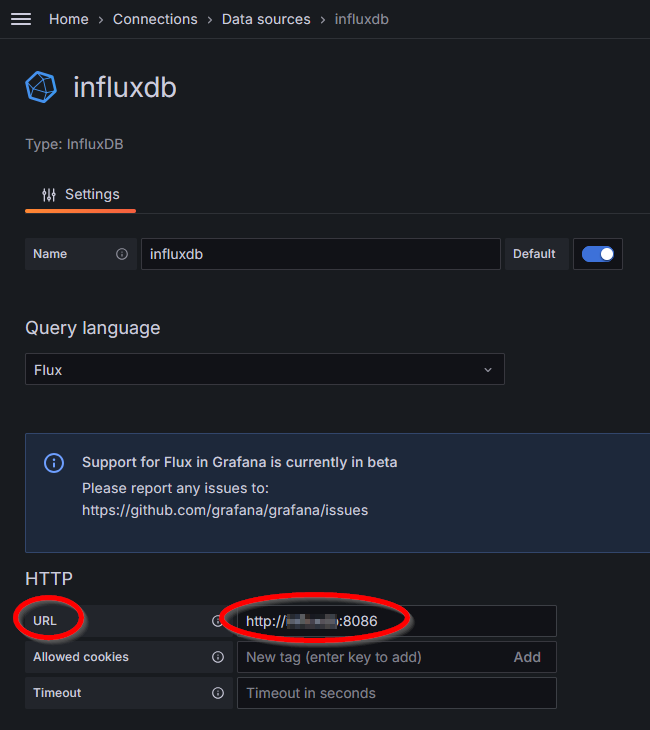Open Data sources breadcrumb
The image size is (650, 730).
coord(266,19)
